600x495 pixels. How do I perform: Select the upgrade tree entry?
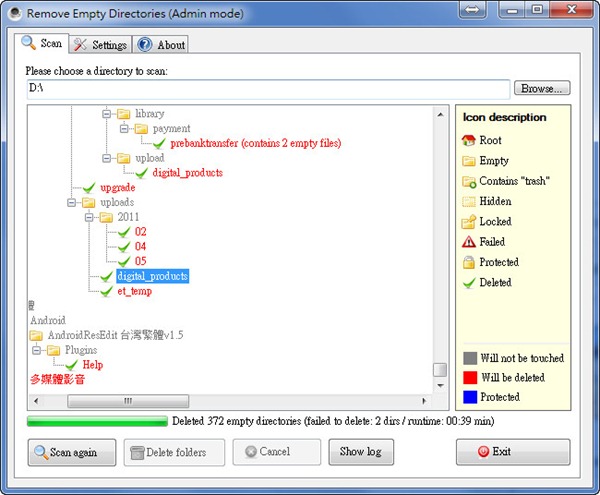(117, 188)
